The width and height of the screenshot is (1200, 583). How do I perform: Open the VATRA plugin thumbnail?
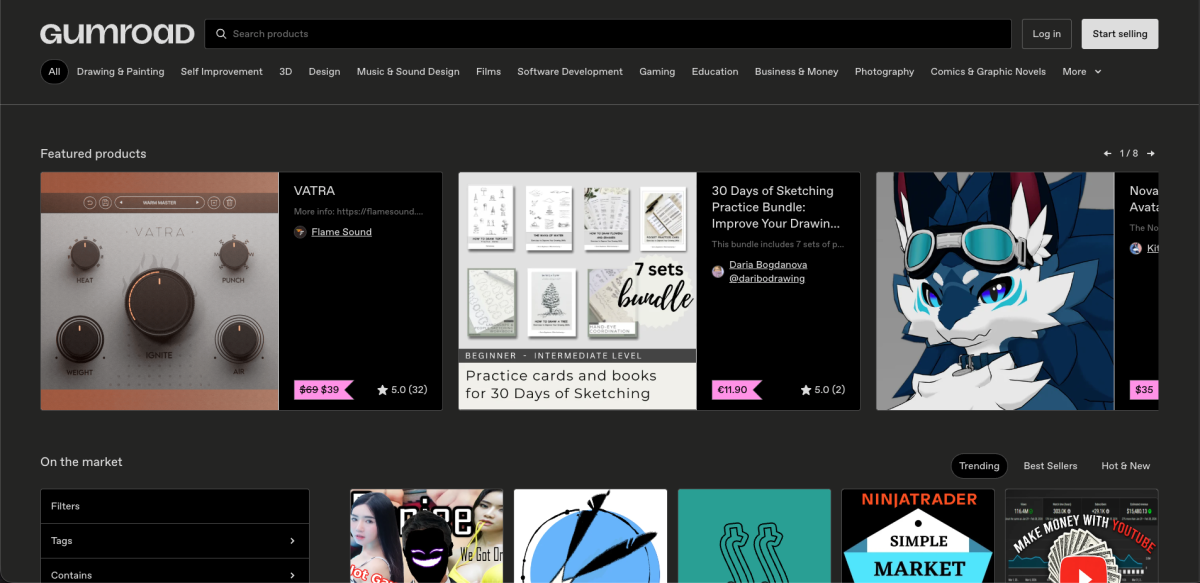pos(160,291)
